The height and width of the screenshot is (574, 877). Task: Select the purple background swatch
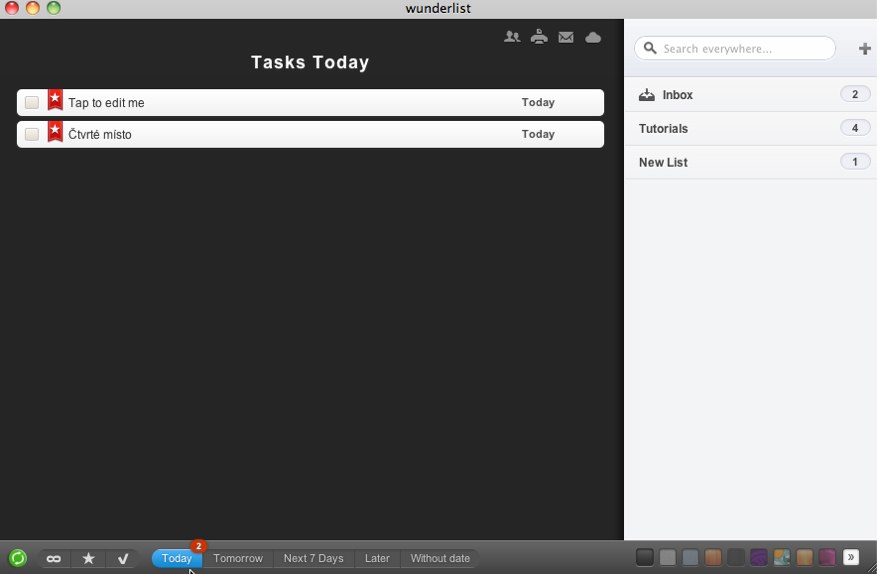click(759, 557)
